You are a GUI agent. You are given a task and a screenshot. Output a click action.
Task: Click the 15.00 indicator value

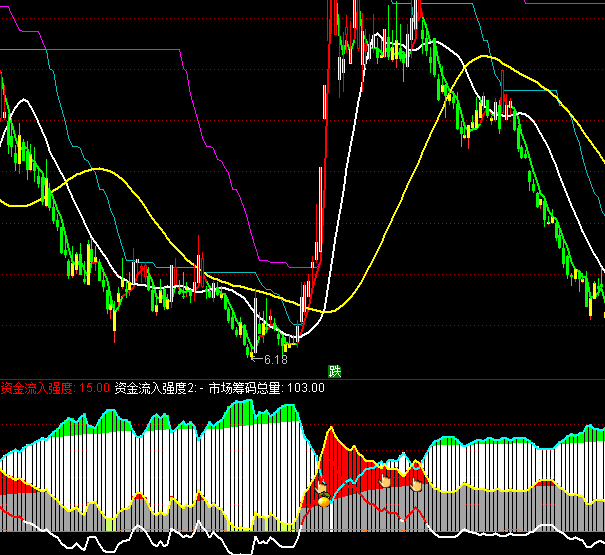tap(94, 388)
